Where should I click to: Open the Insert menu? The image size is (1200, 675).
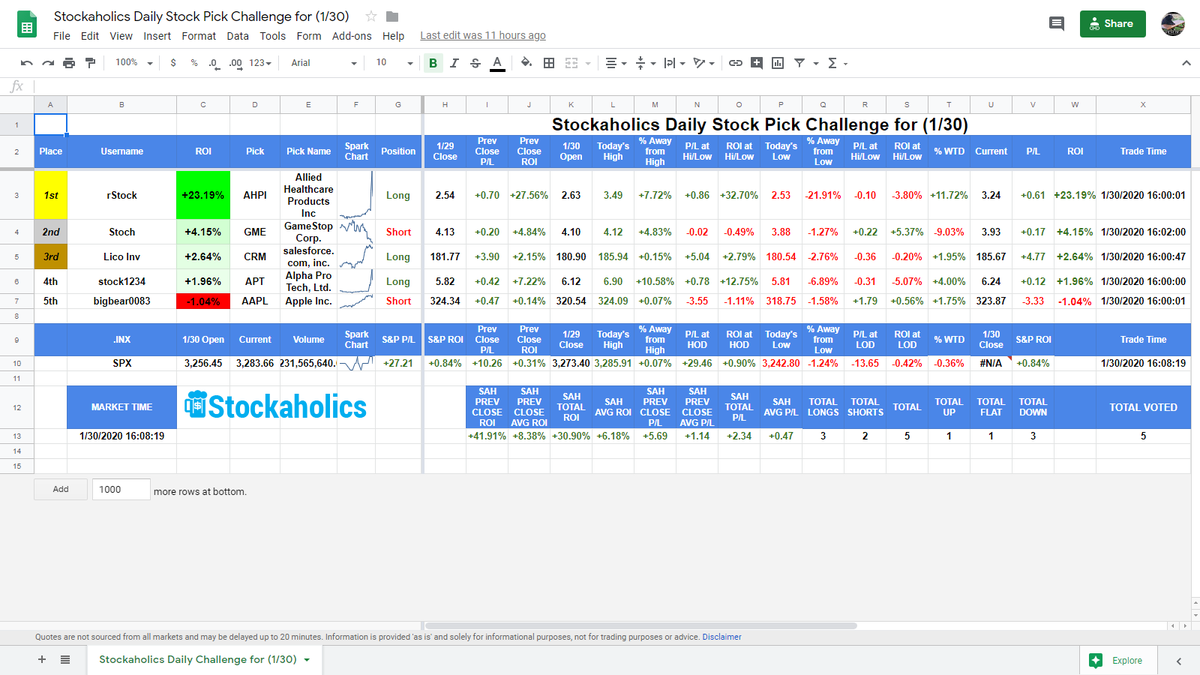coord(157,36)
